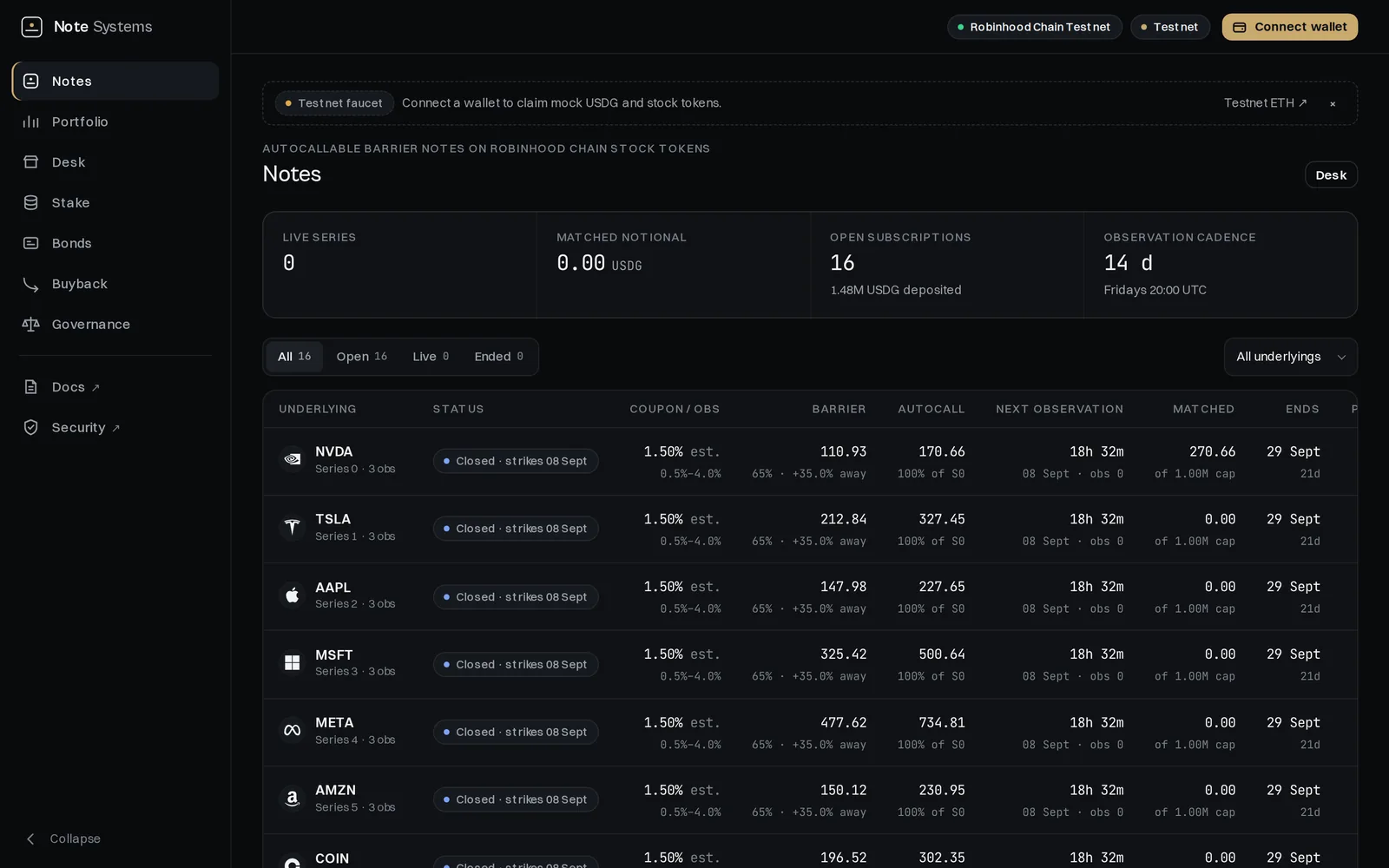
Task: Click the Stake database icon
Action: pos(31,202)
